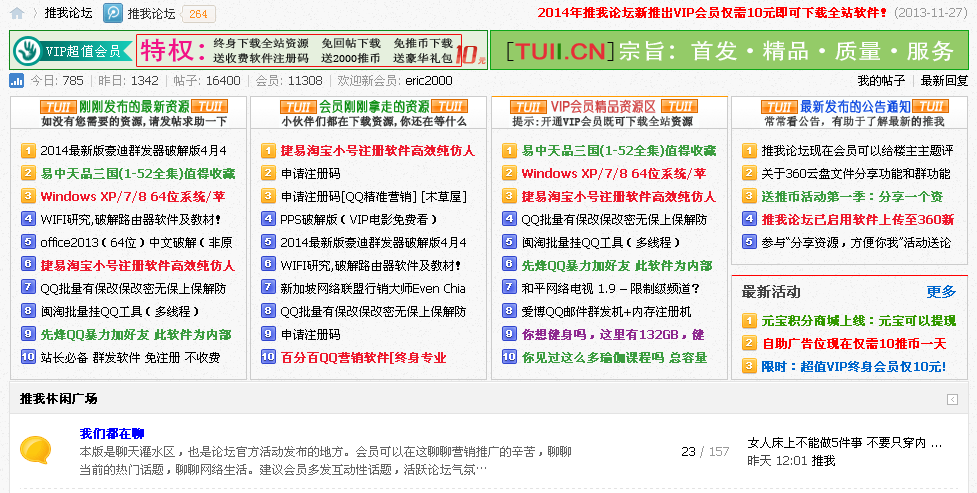Viewport: 977px width, 493px height.
Task: Open 元宝积分商城上线：元宝可以提现 activity
Action: point(859,321)
